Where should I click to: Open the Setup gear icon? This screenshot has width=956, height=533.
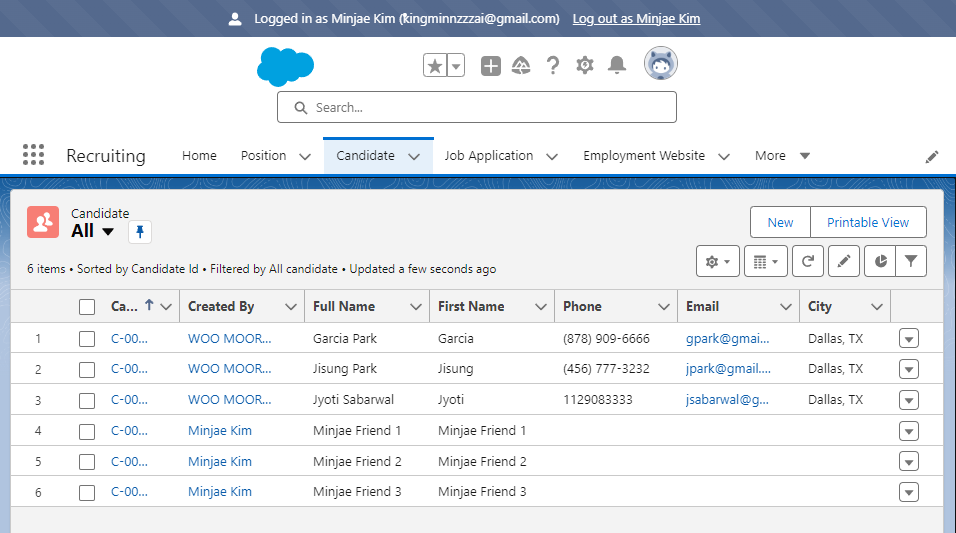585,65
